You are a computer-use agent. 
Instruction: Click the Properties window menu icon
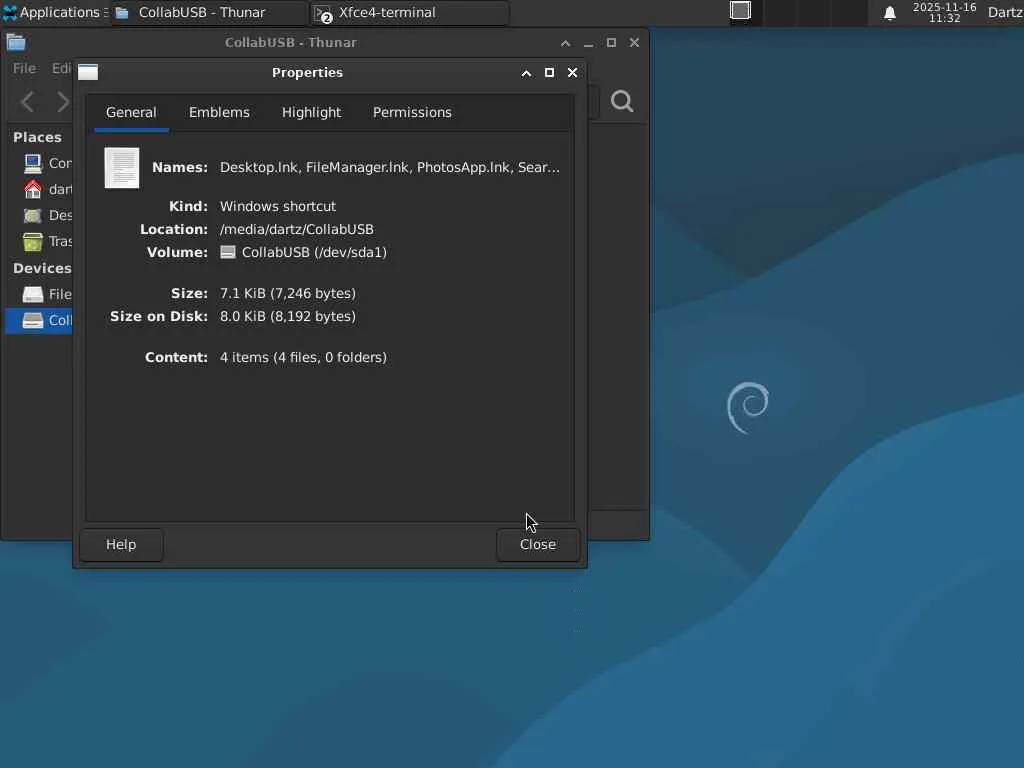[x=88, y=72]
